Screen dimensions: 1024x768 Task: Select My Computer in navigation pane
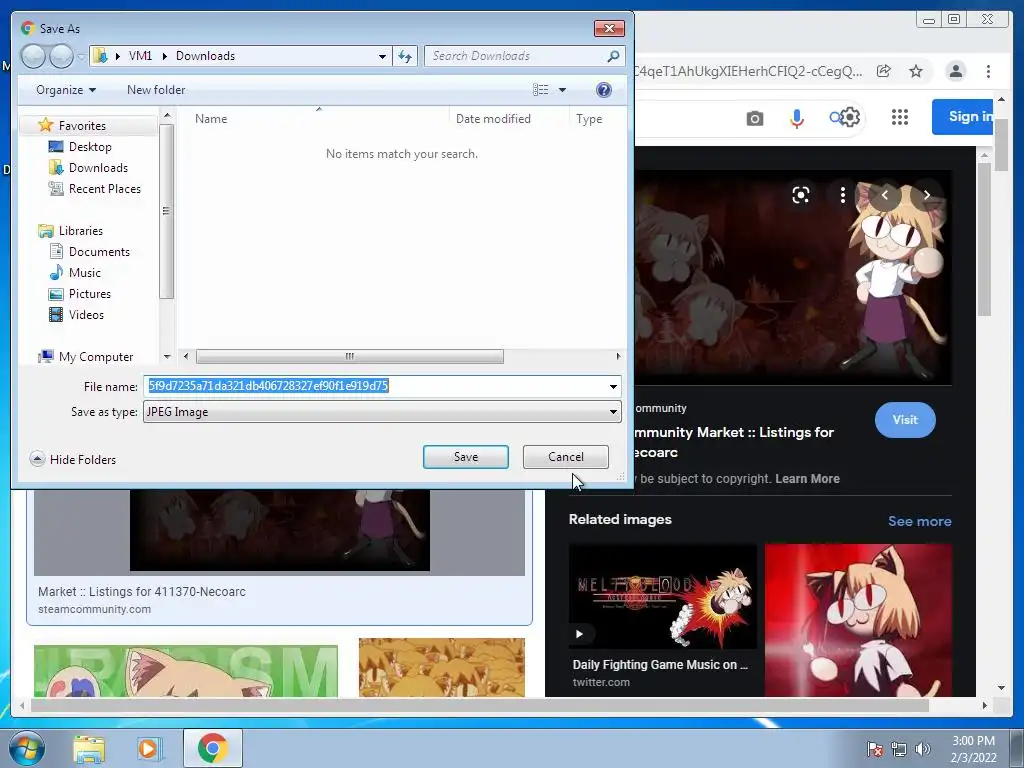(95, 357)
